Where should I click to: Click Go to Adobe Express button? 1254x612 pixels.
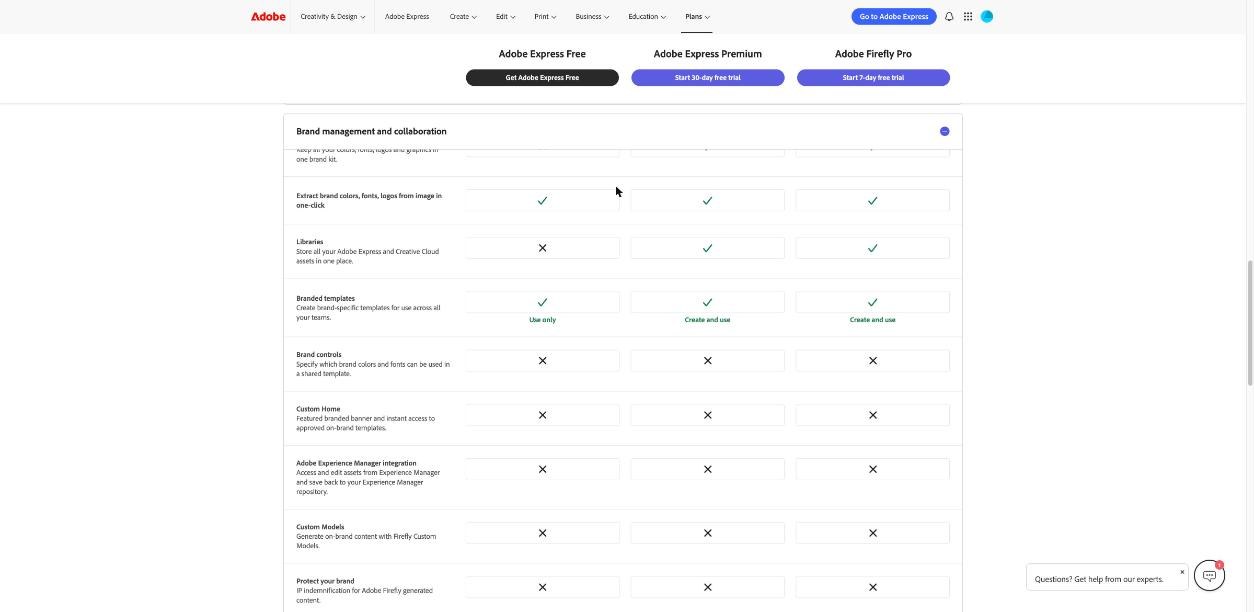coord(894,16)
